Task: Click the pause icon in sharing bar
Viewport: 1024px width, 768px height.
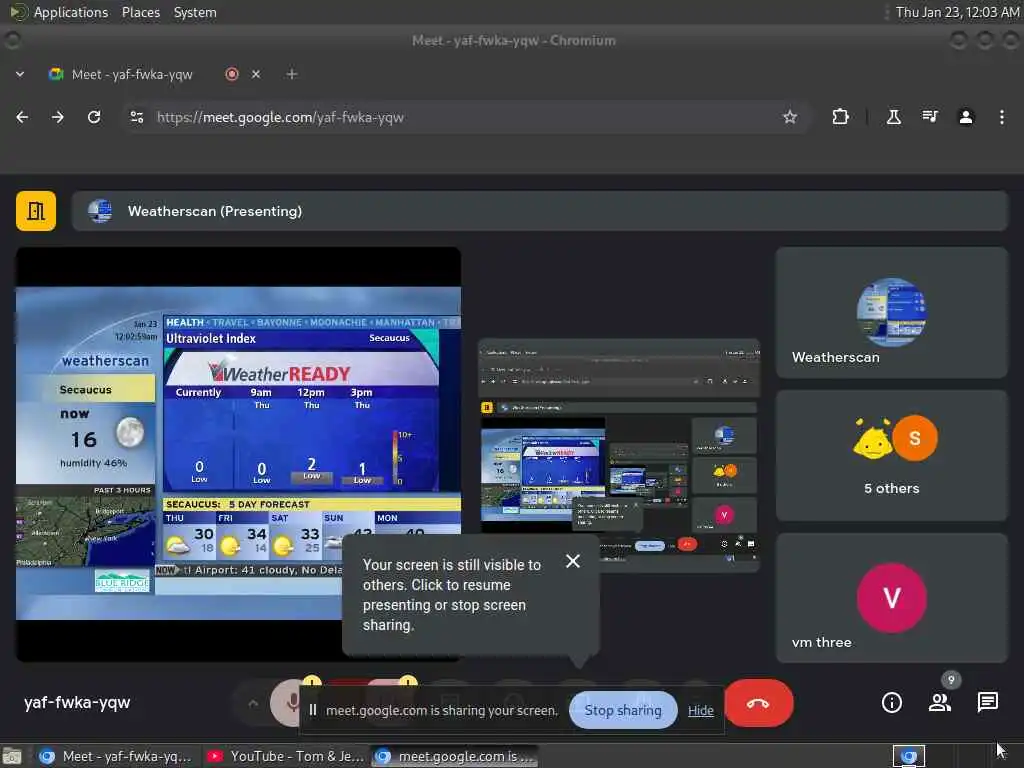Action: [x=313, y=710]
